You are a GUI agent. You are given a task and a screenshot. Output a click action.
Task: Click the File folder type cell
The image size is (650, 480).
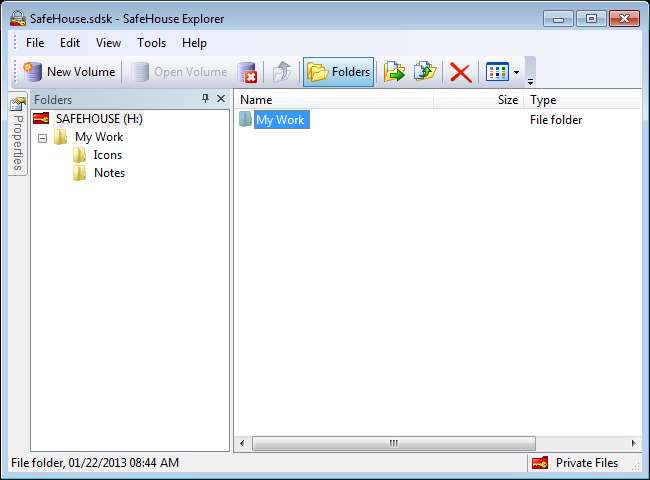556,120
